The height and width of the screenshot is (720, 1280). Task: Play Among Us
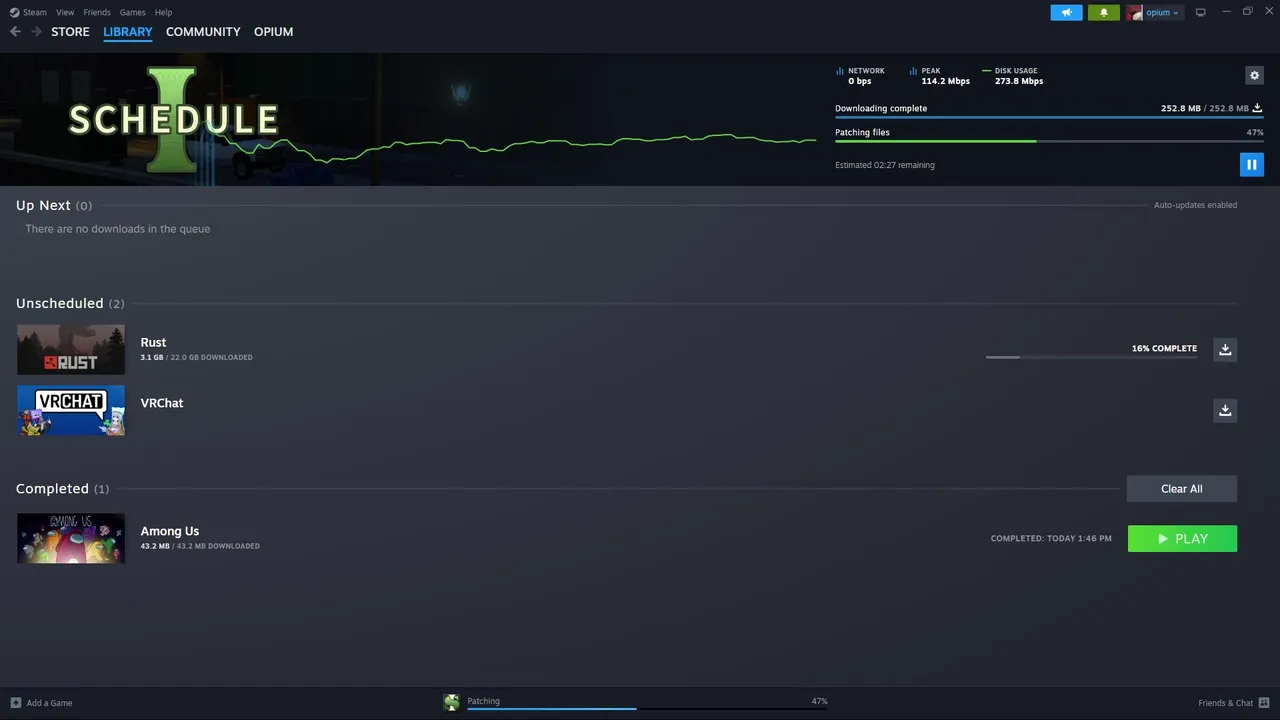coord(1182,538)
